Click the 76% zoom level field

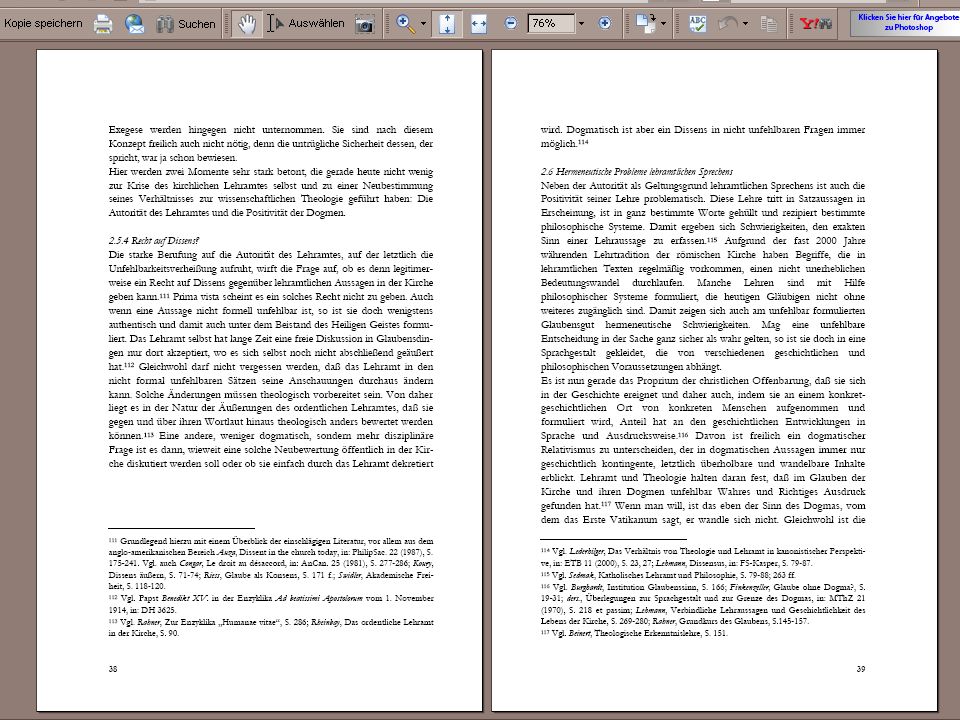[x=551, y=23]
